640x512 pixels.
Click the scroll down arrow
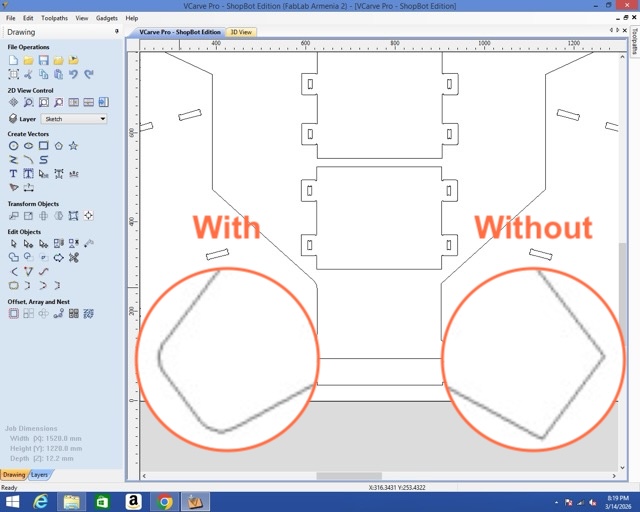622,468
